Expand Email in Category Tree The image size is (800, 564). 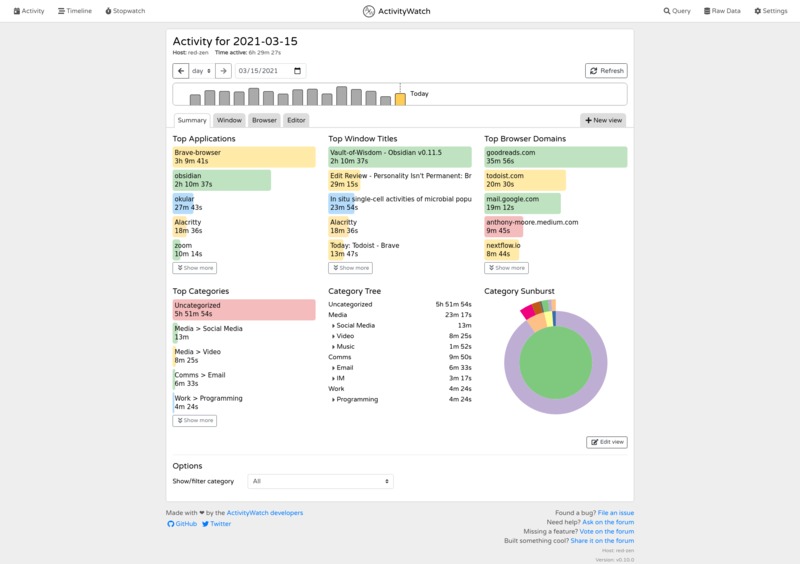[x=342, y=367]
